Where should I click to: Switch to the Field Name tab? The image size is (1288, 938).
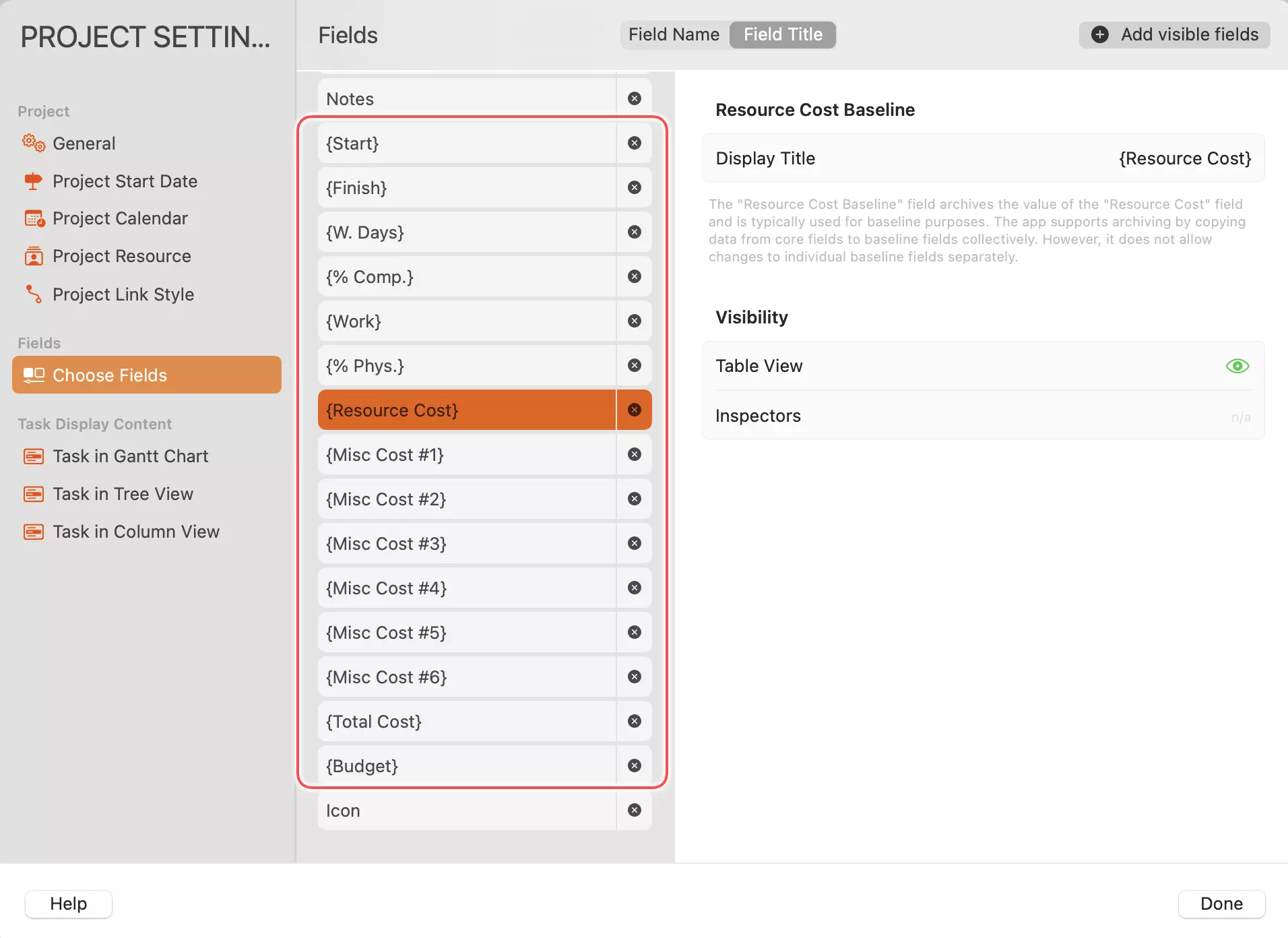tap(674, 34)
